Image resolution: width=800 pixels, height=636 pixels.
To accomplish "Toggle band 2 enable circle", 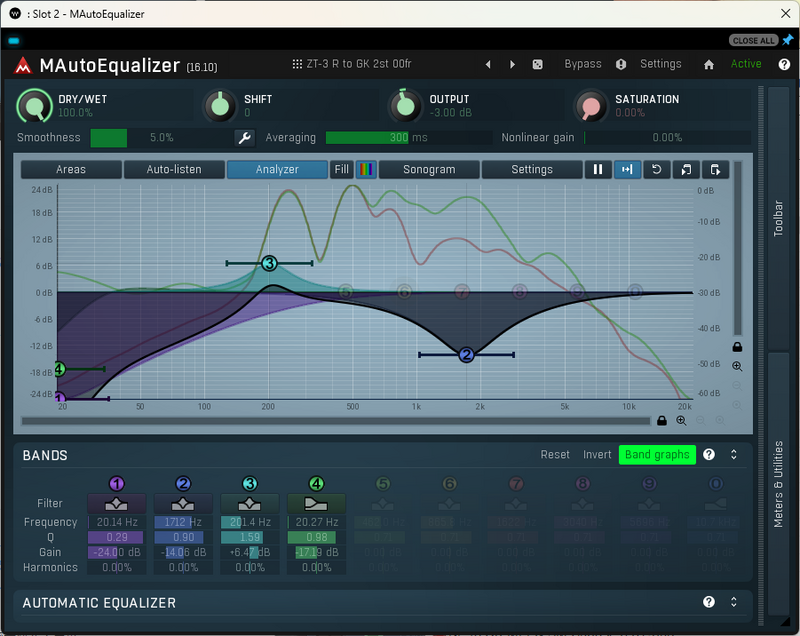I will coord(183,484).
